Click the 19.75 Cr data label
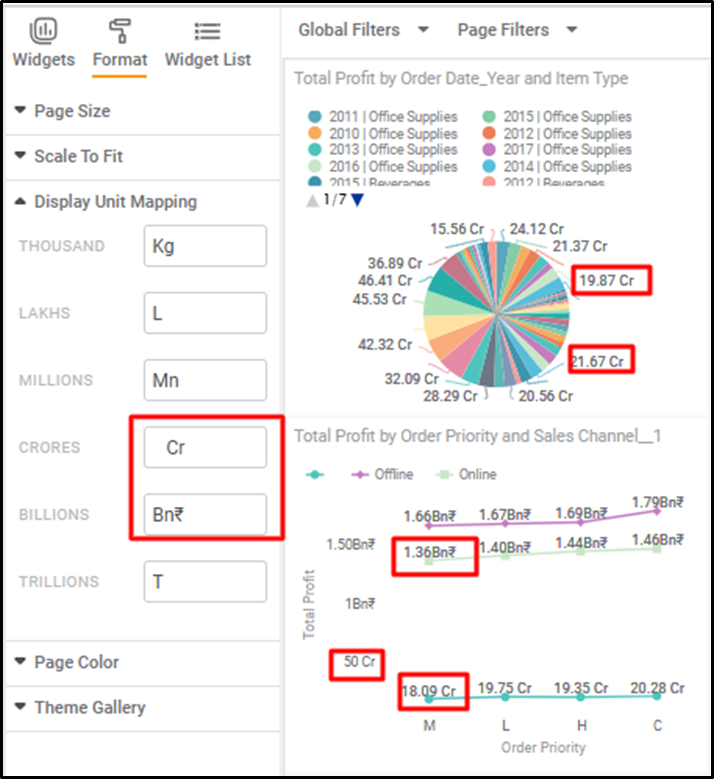714x779 pixels. tap(505, 688)
